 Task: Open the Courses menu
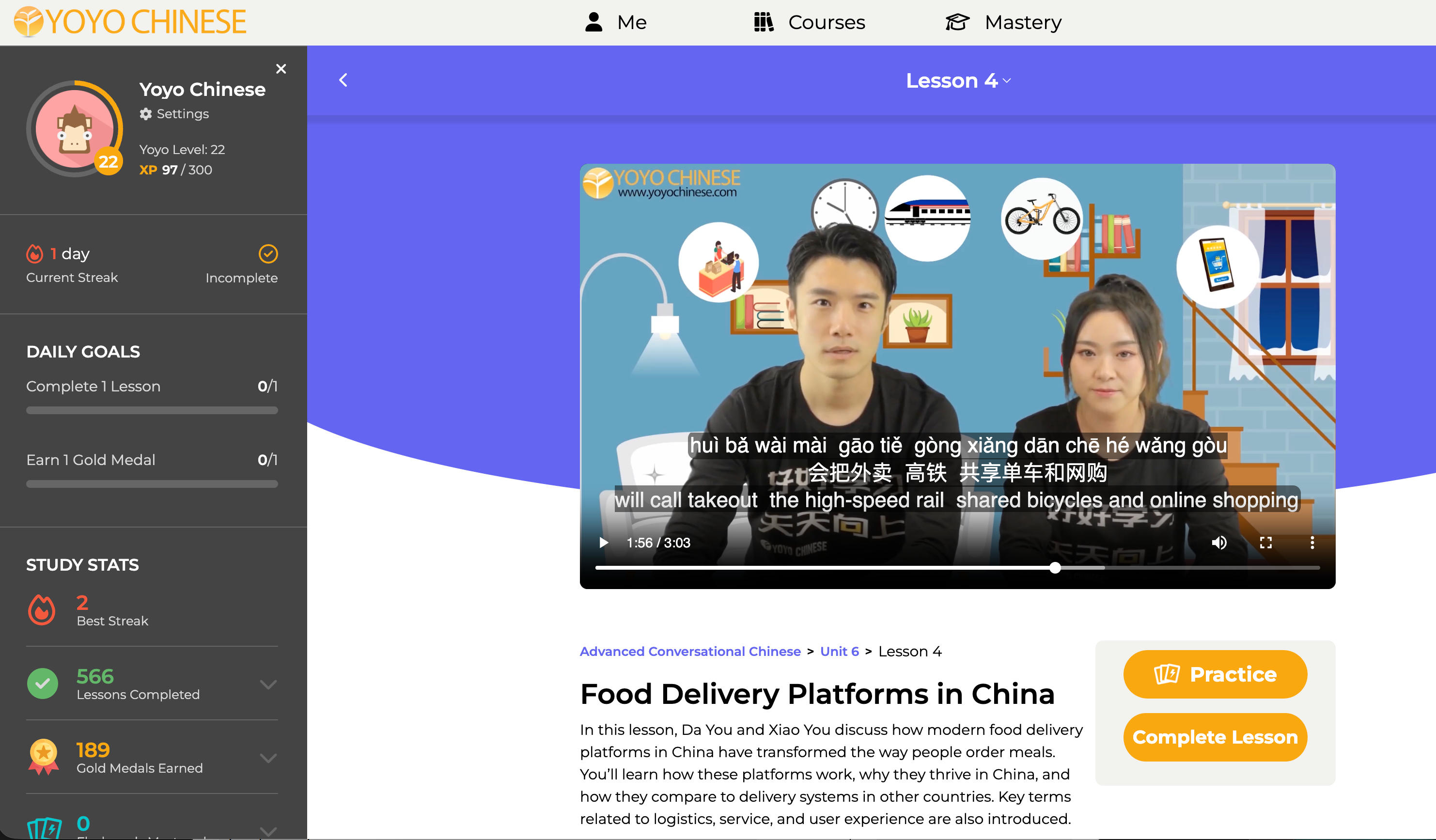809,22
